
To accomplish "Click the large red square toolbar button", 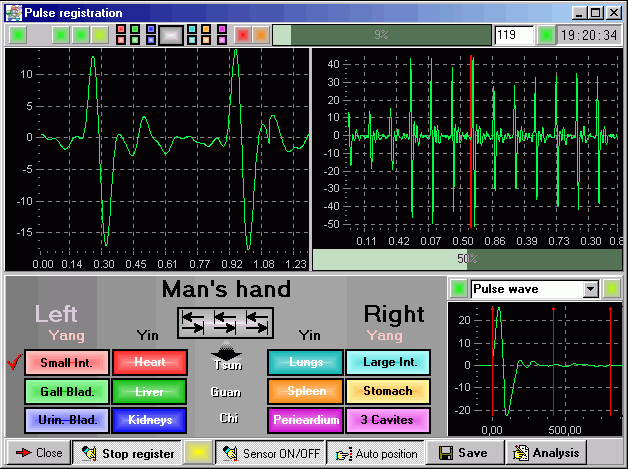I will point(243,35).
